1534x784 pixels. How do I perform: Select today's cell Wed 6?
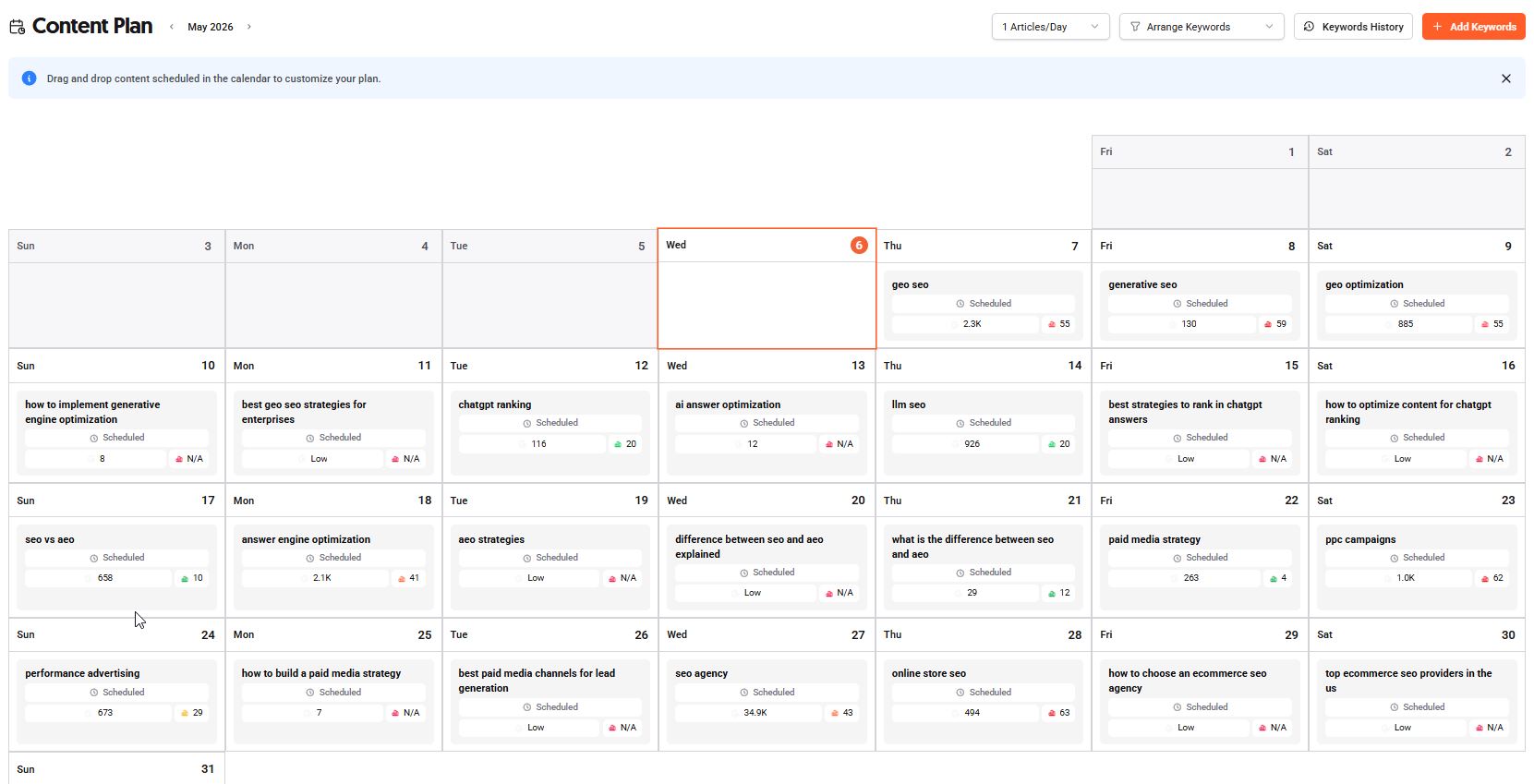[x=767, y=289]
